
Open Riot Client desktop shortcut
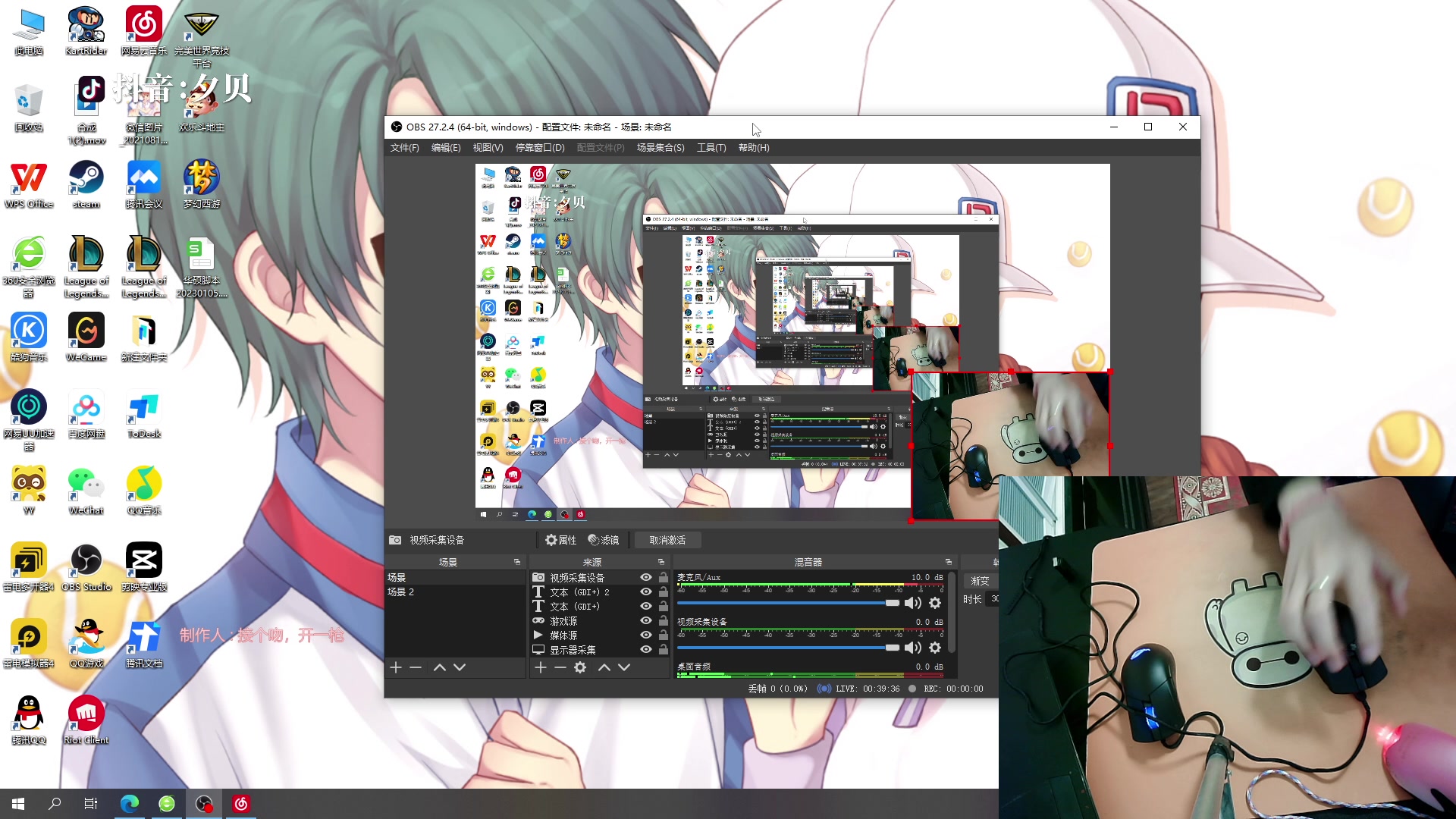coord(86,720)
